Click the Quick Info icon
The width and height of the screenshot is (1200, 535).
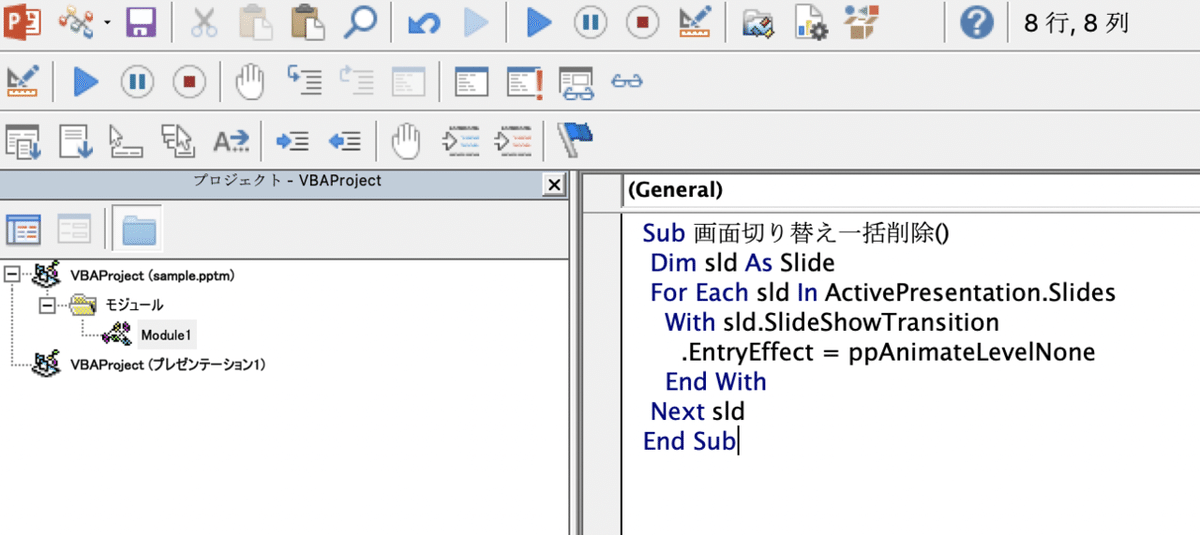126,142
